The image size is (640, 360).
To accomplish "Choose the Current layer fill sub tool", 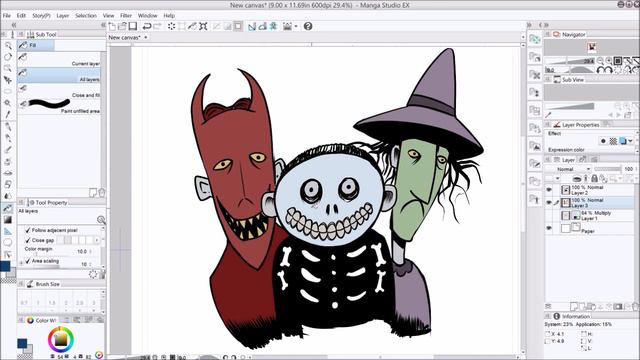I will pos(59,59).
